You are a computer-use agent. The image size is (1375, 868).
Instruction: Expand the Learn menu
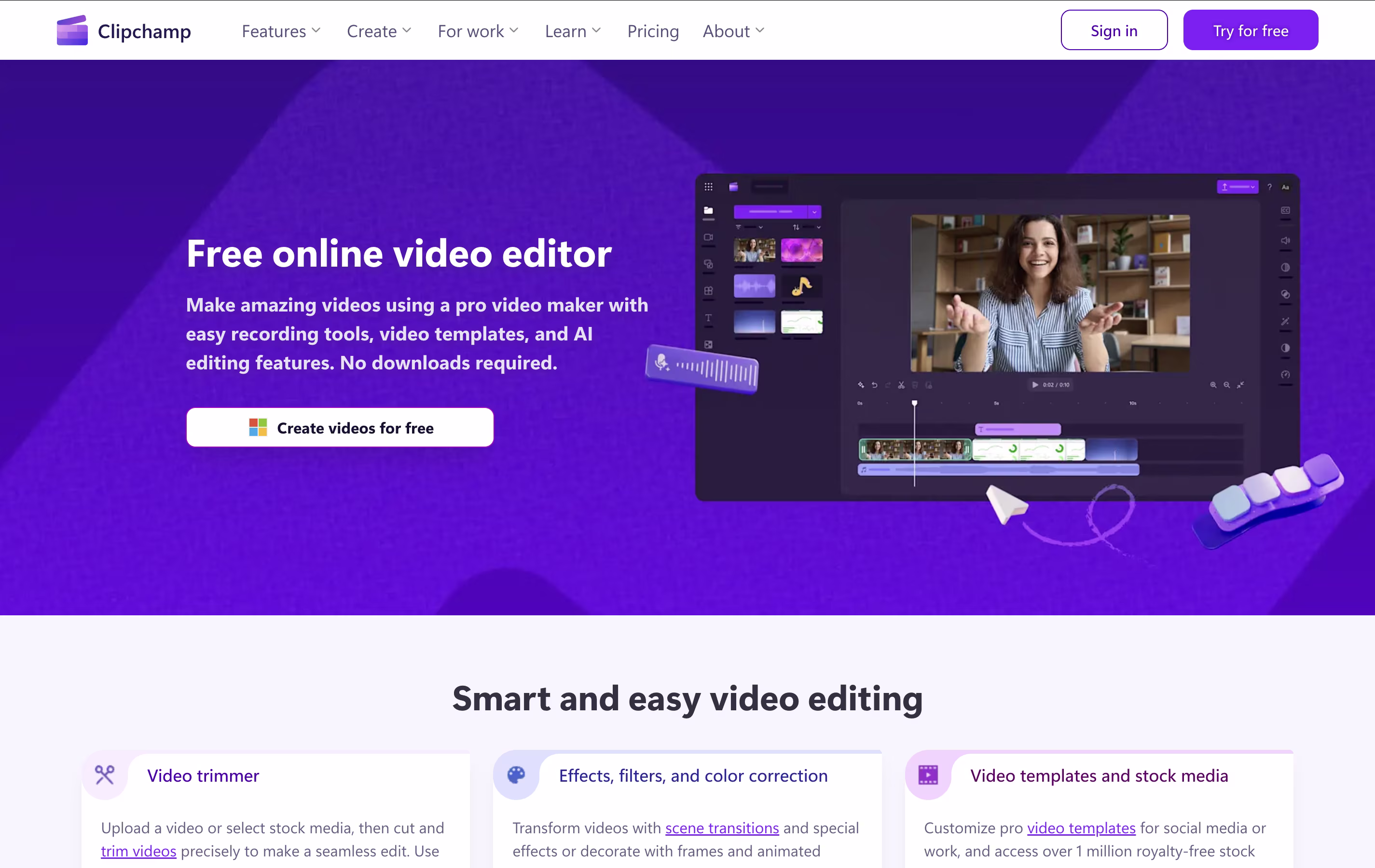[573, 31]
